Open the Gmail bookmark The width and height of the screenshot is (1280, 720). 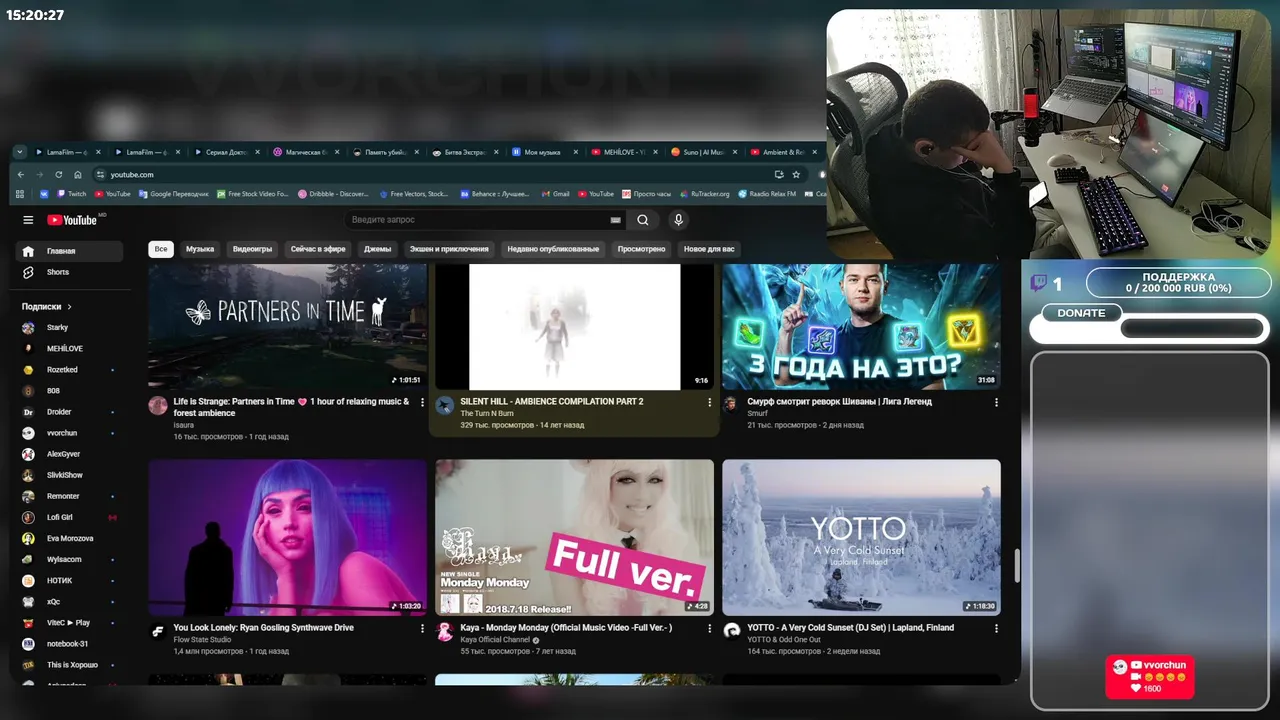(555, 194)
